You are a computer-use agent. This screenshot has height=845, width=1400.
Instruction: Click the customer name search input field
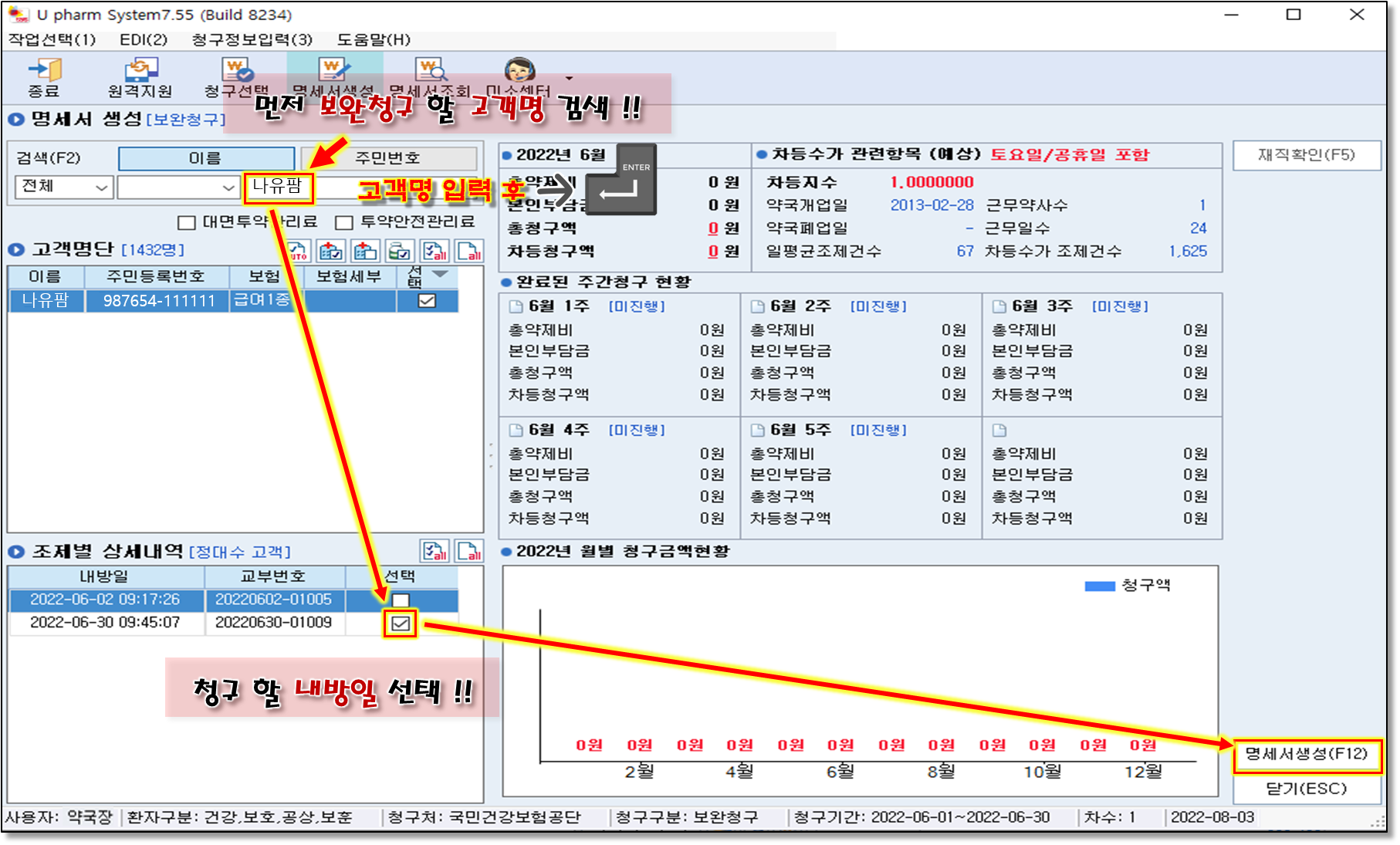[279, 188]
